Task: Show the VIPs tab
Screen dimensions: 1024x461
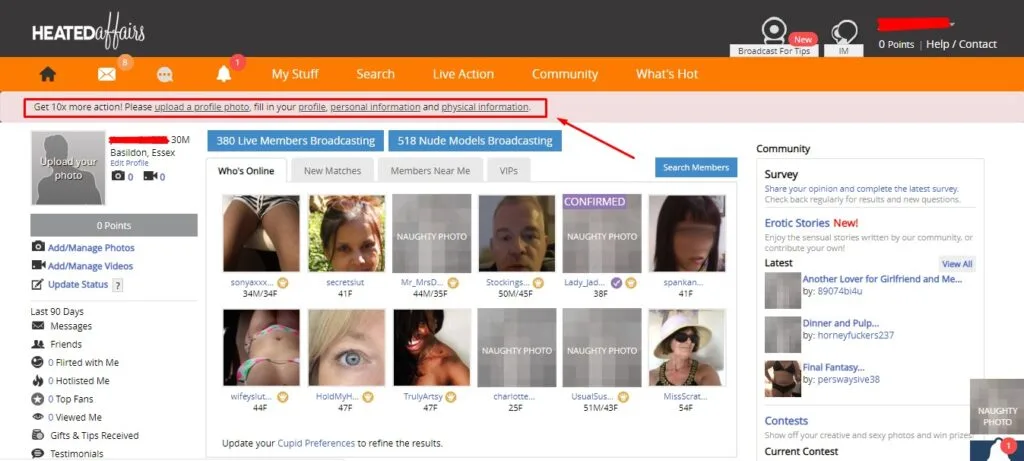Action: 509,171
